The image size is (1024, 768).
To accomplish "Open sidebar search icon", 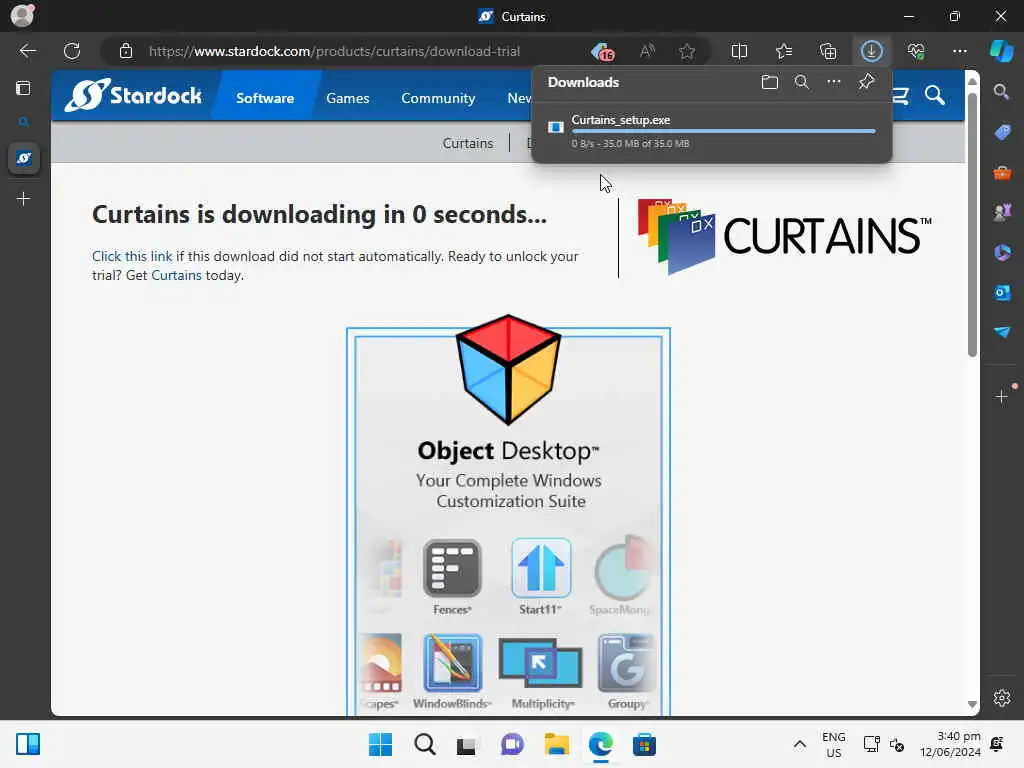I will 1001,92.
